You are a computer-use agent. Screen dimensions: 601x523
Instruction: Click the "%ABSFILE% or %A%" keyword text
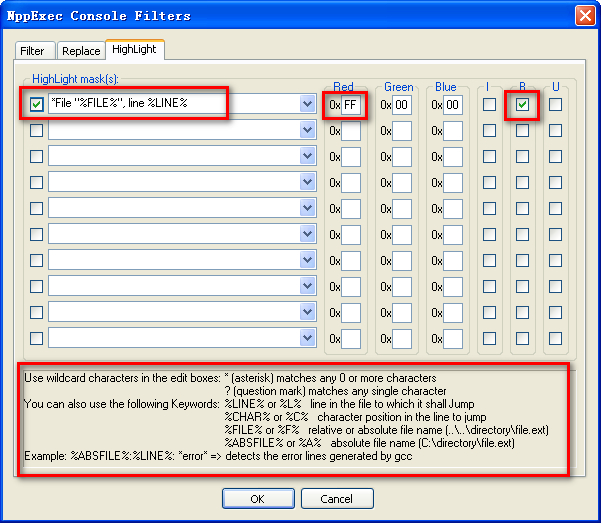(x=273, y=443)
